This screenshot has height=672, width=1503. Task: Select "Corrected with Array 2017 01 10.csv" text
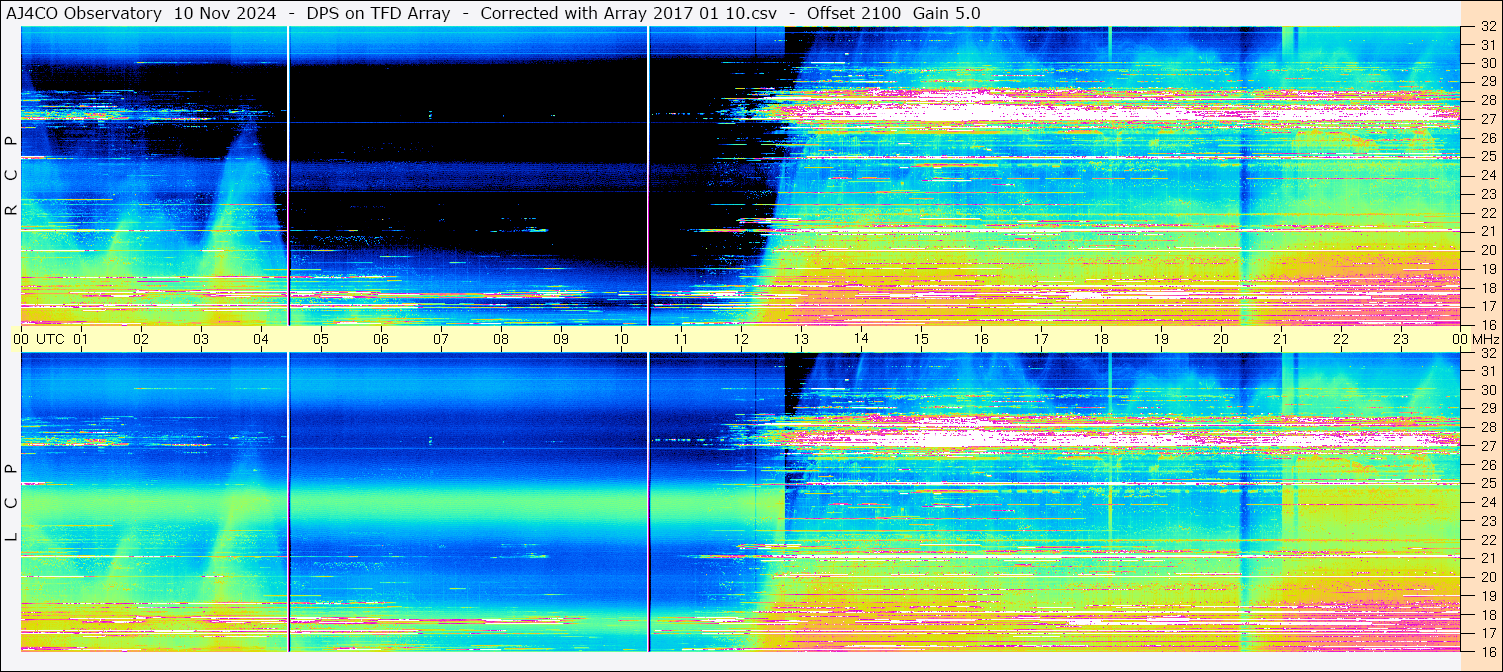click(629, 14)
